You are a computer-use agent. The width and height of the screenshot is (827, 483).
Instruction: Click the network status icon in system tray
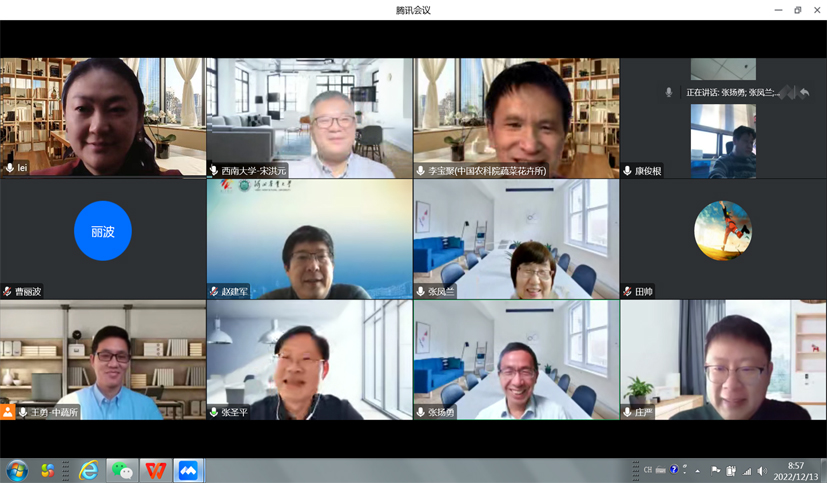746,471
